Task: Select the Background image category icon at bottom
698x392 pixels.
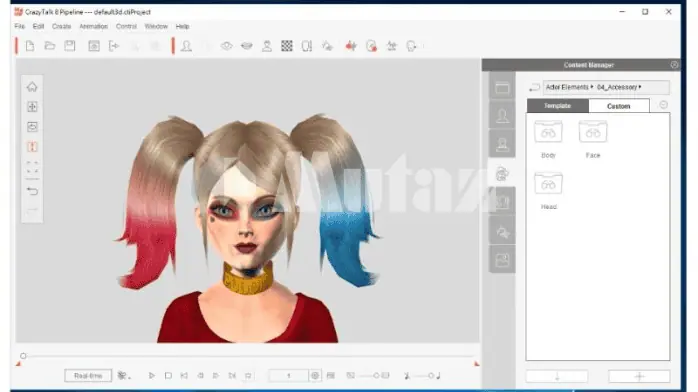Action: (x=502, y=260)
